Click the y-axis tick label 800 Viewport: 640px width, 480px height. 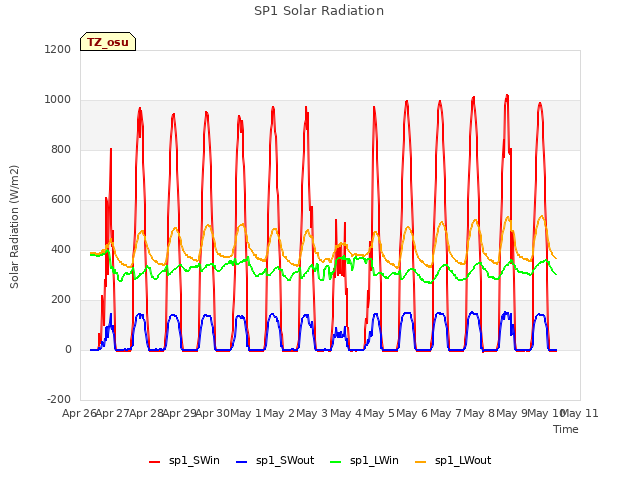coord(61,149)
